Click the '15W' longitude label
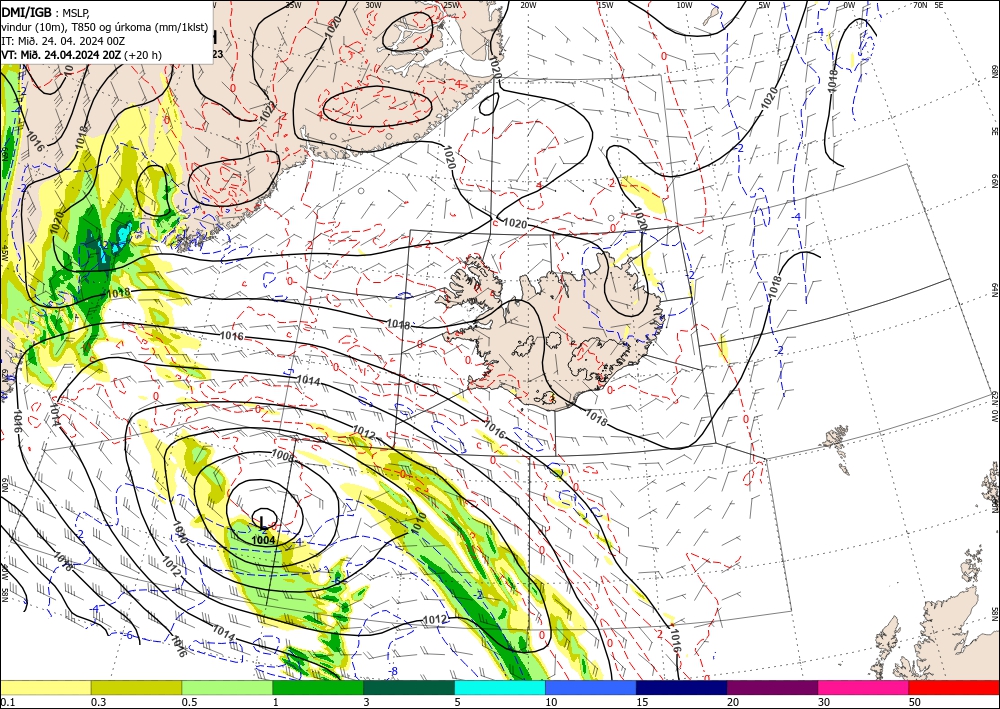Screen dimensions: 1000x709 coord(606,5)
